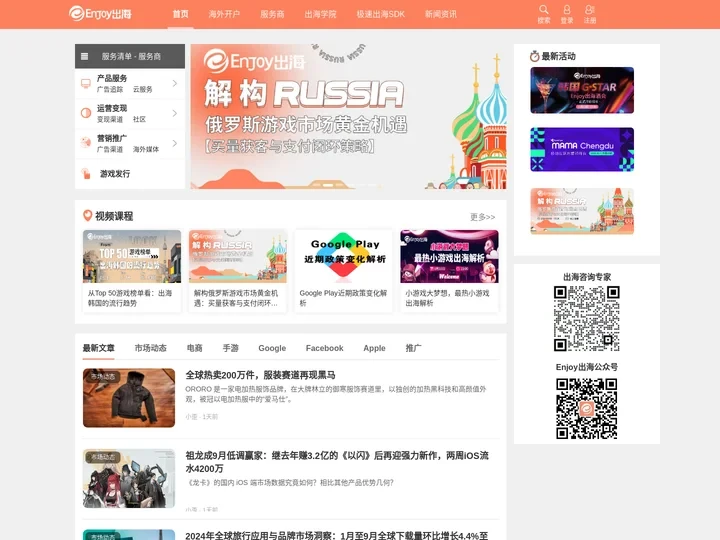Expand the 营销推广 category arrow
This screenshot has height=540, width=720.
coord(175,143)
